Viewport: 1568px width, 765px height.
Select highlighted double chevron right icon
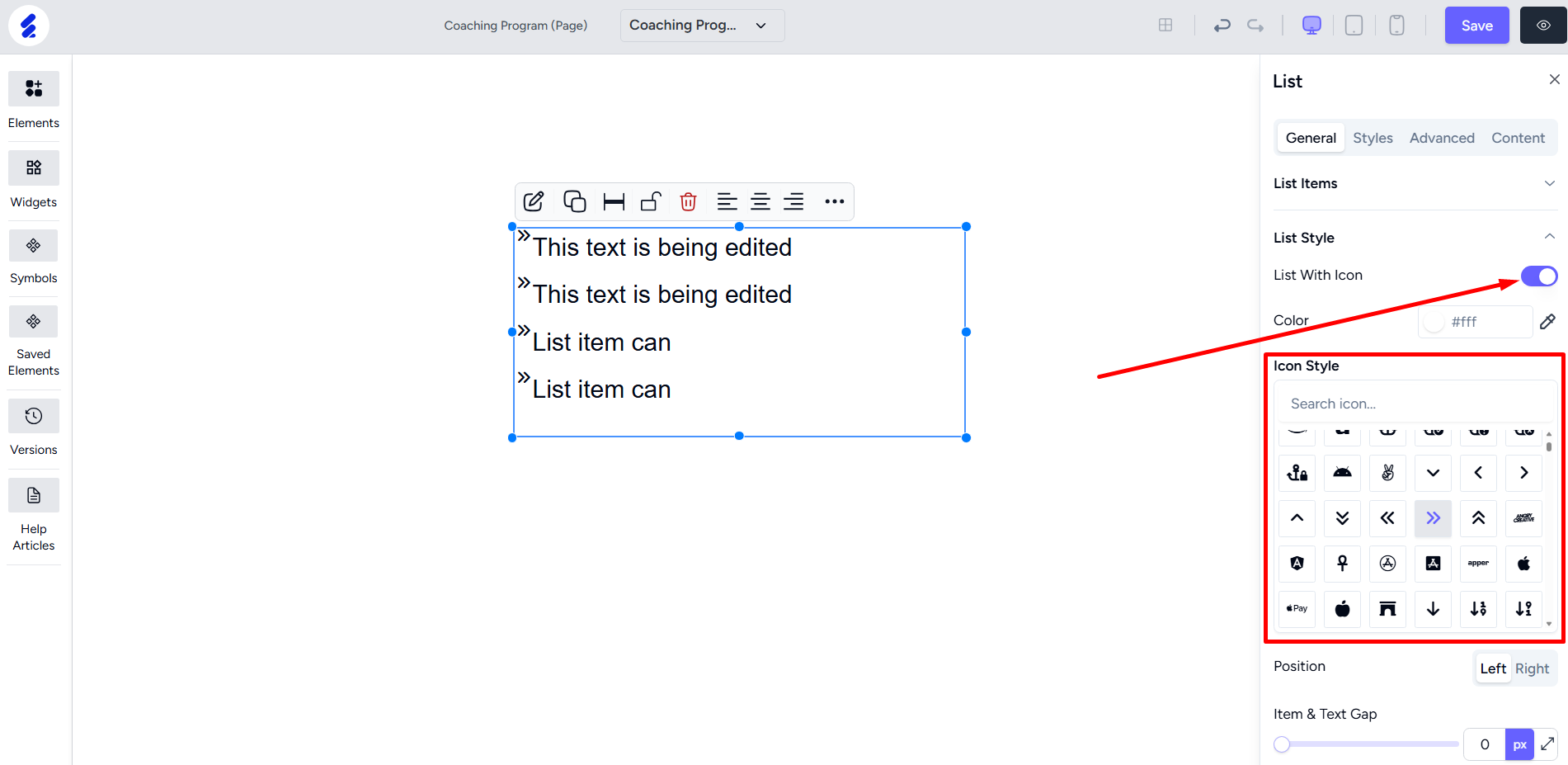(x=1433, y=518)
